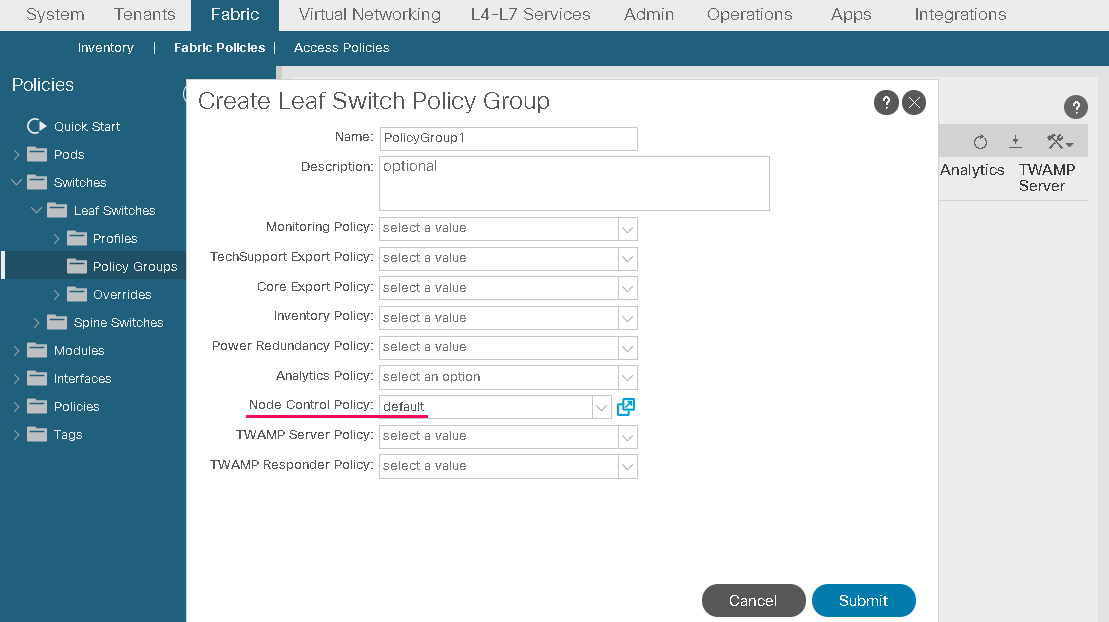
Task: Click help icon above the right panel
Action: click(1075, 108)
